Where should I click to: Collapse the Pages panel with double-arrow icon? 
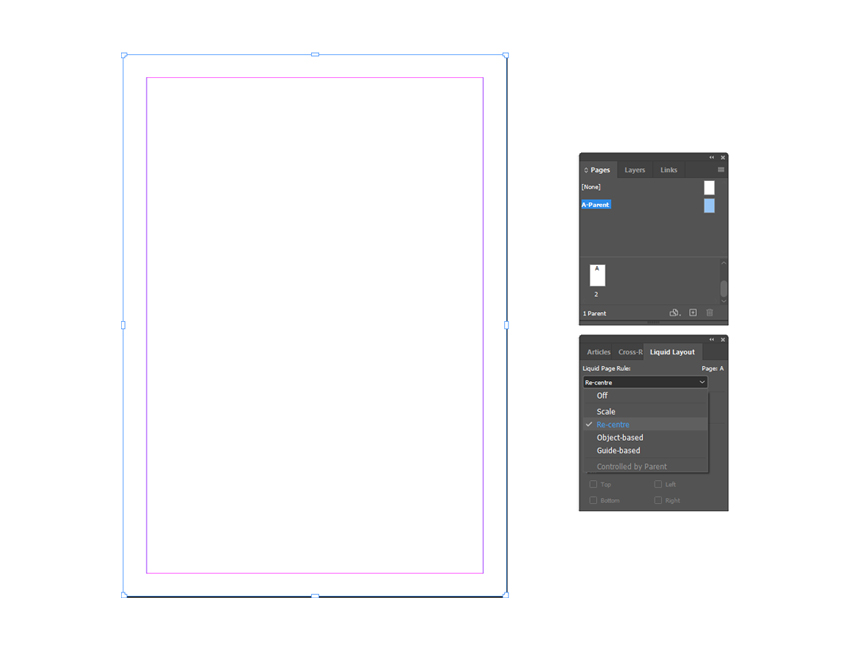712,157
